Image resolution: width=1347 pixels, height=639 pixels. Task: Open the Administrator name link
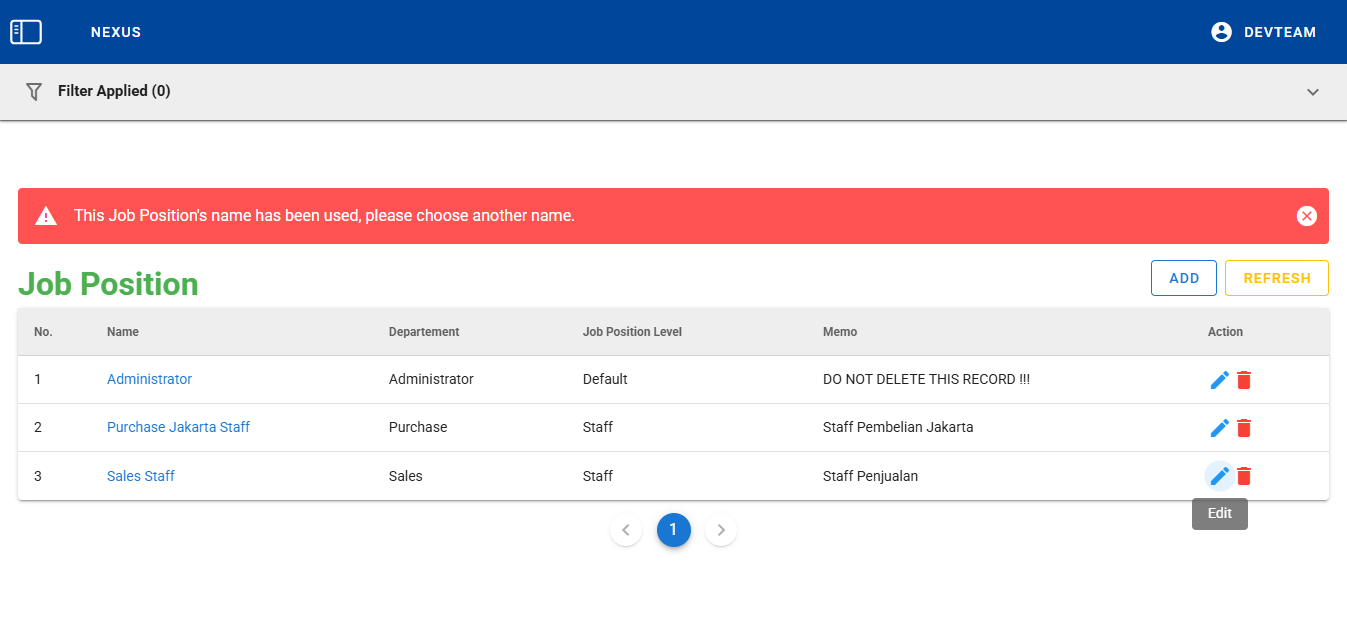tap(149, 380)
